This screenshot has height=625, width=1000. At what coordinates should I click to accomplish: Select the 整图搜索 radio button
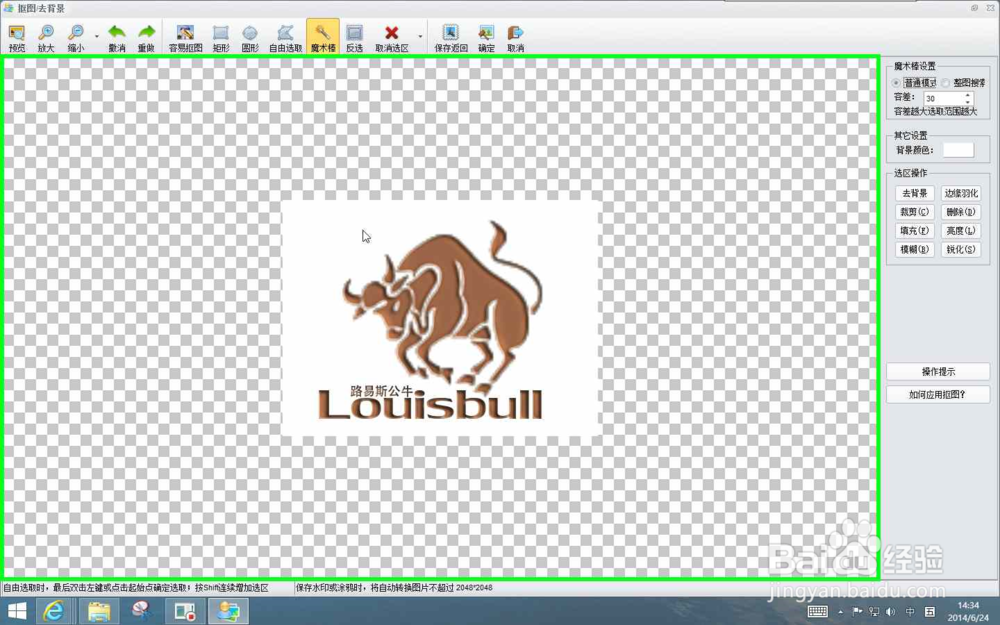945,83
